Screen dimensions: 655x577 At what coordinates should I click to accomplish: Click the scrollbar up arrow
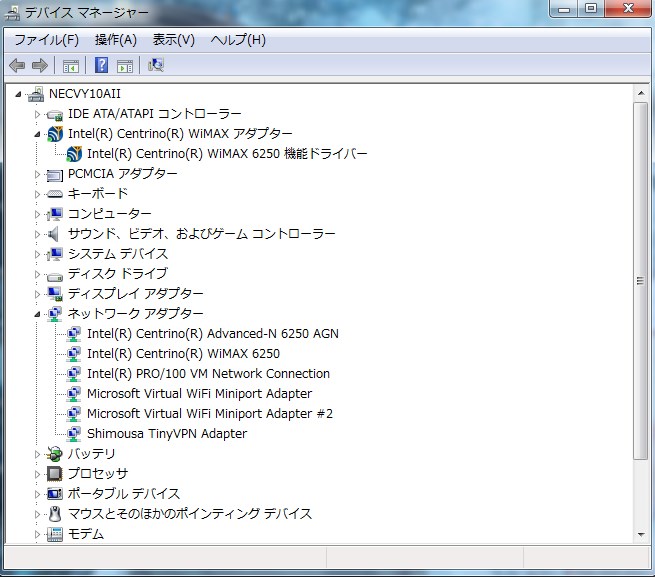point(641,93)
